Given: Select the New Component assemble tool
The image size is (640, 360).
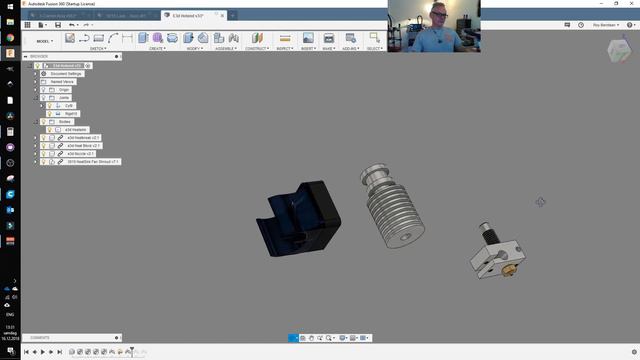Looking at the screenshot, I should [219, 38].
